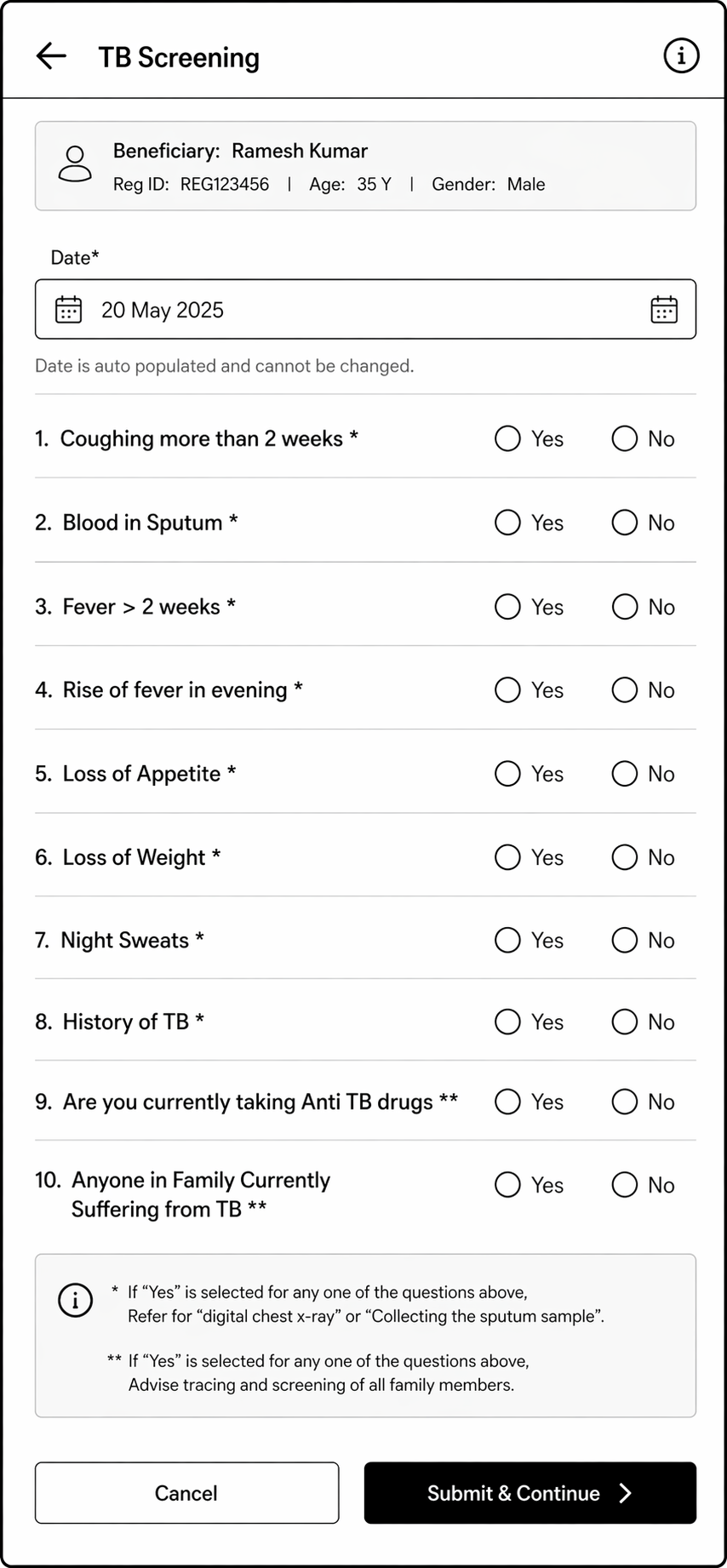Viewport: 727px width, 1568px height.
Task: Go back using the arrow icon
Action: pyautogui.click(x=51, y=56)
